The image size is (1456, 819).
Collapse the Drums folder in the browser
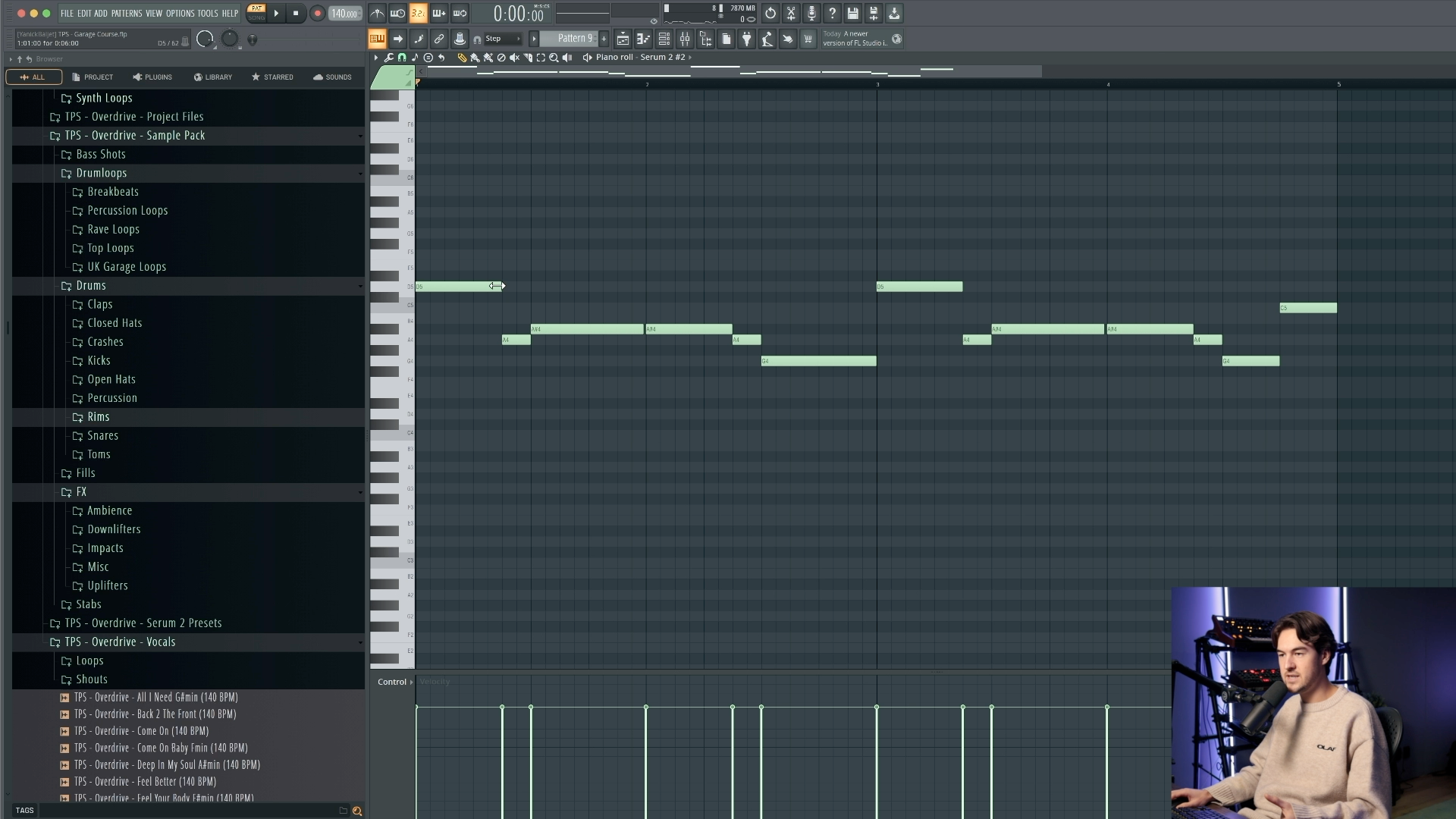tap(361, 286)
